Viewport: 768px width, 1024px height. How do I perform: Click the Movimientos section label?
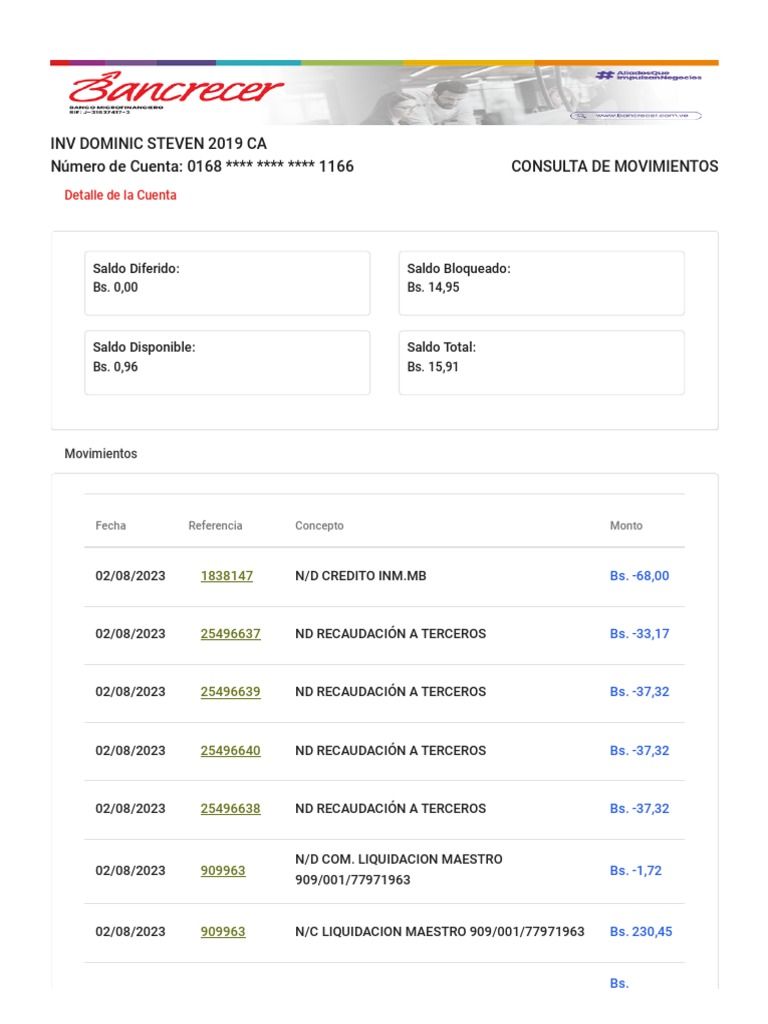tap(101, 454)
